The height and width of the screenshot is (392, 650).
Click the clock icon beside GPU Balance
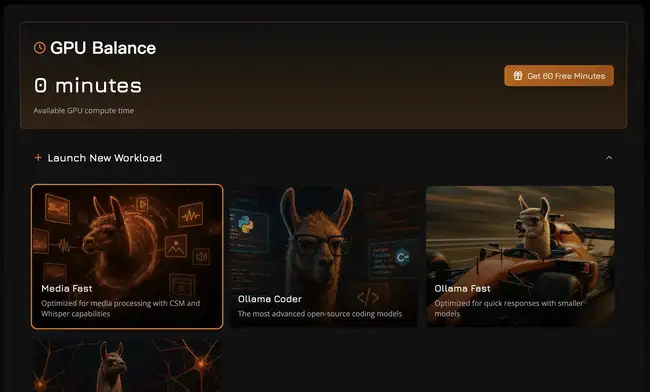pos(39,48)
